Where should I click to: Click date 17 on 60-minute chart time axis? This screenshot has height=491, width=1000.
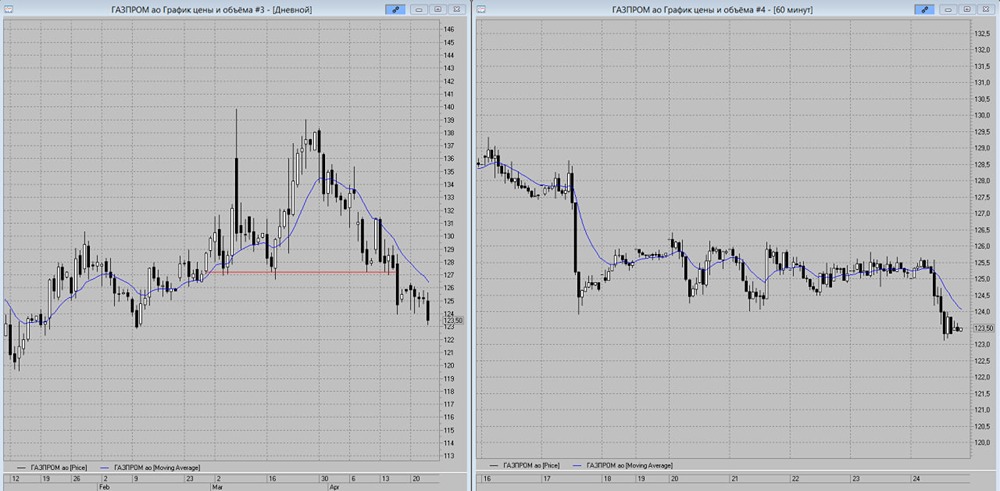546,478
